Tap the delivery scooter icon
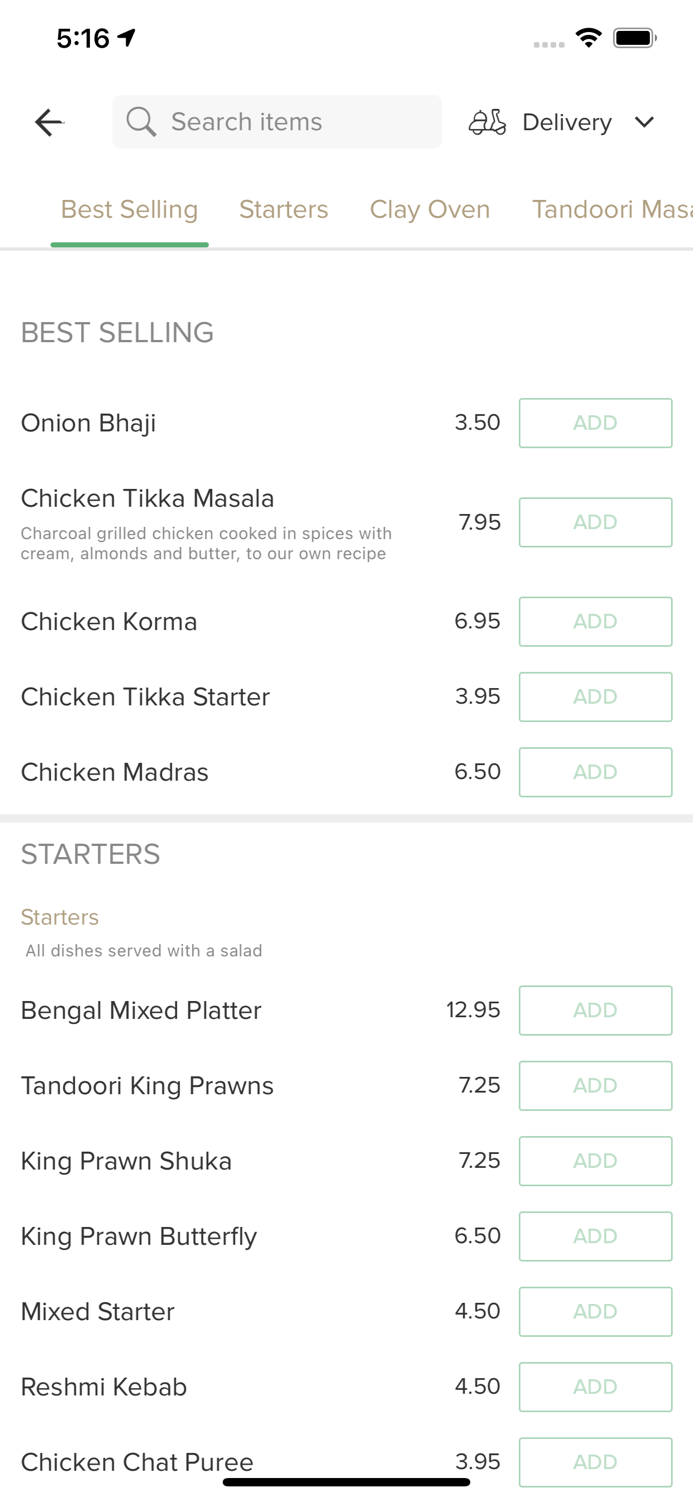This screenshot has height=1500, width=693. tap(487, 122)
